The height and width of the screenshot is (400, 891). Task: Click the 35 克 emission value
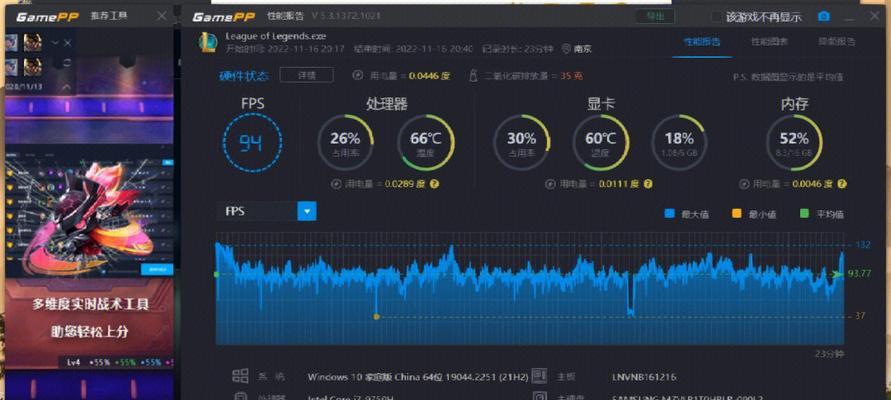(571, 76)
